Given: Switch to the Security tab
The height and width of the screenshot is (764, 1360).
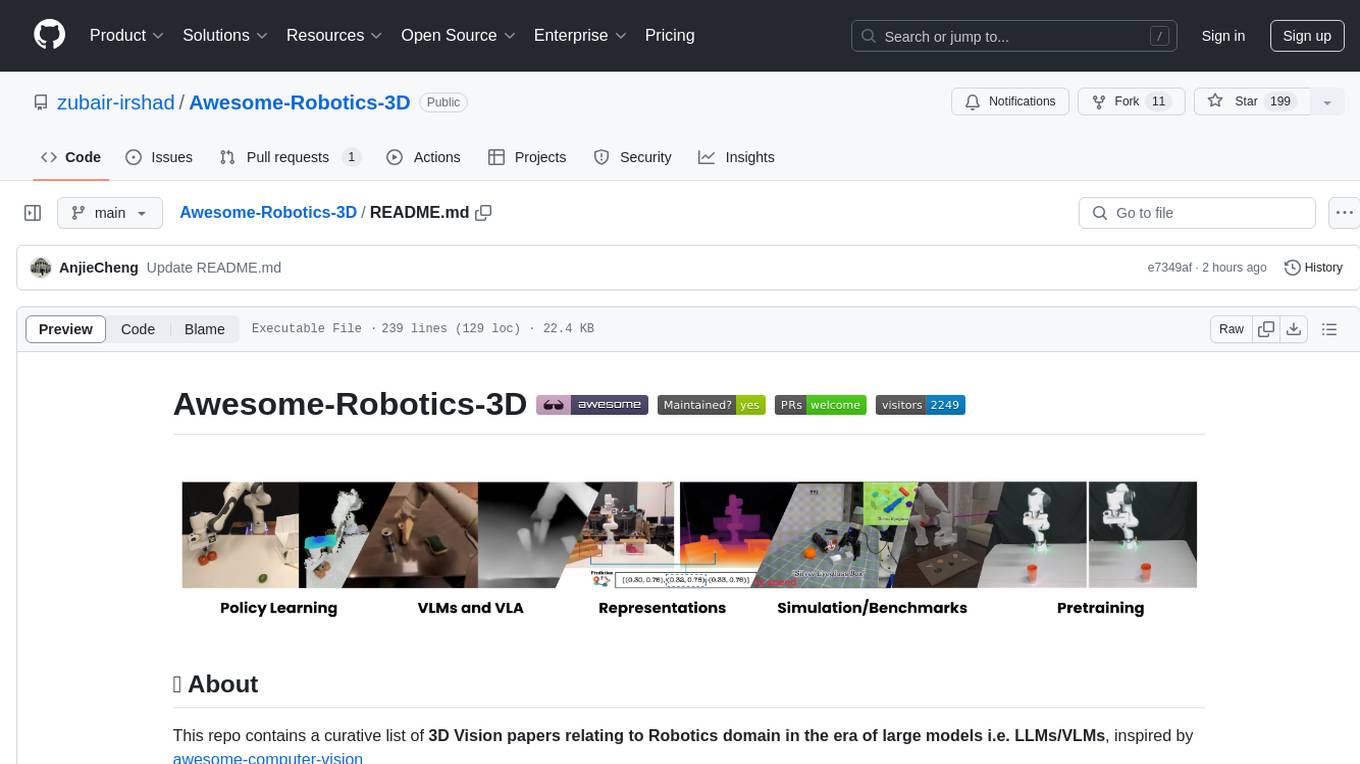Looking at the screenshot, I should (x=633, y=157).
